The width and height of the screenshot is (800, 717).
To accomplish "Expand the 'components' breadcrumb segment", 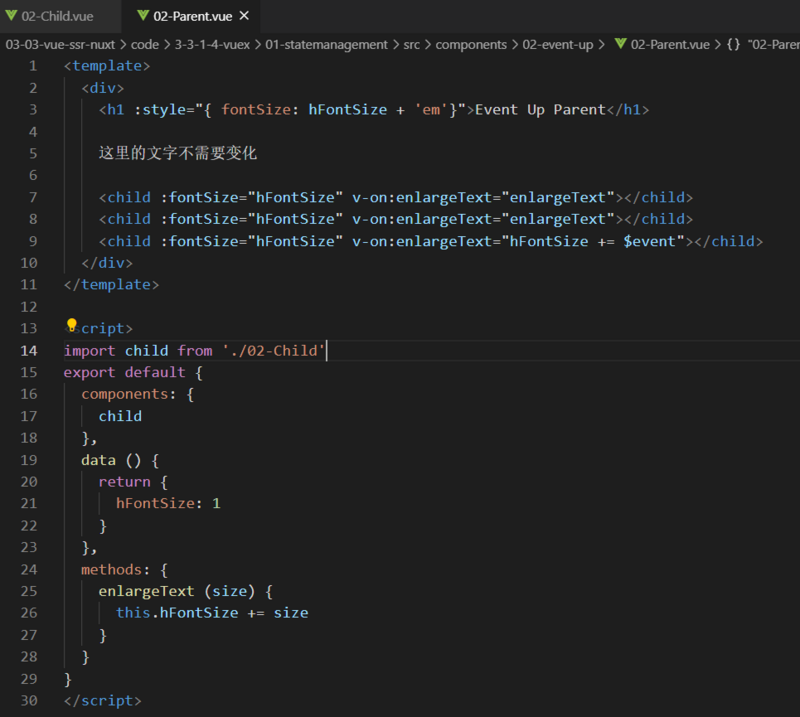I will tap(471, 45).
